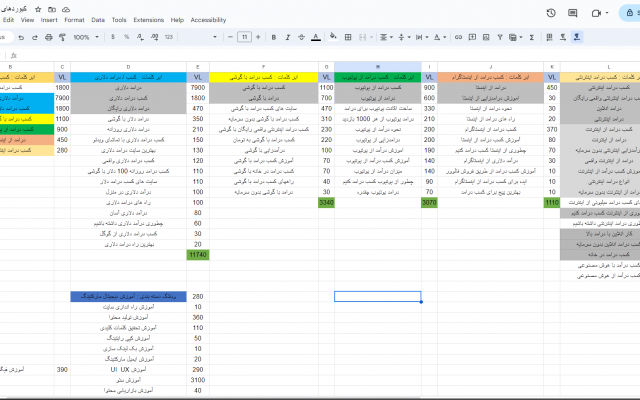Undo the last action

pyautogui.click(x=21, y=37)
